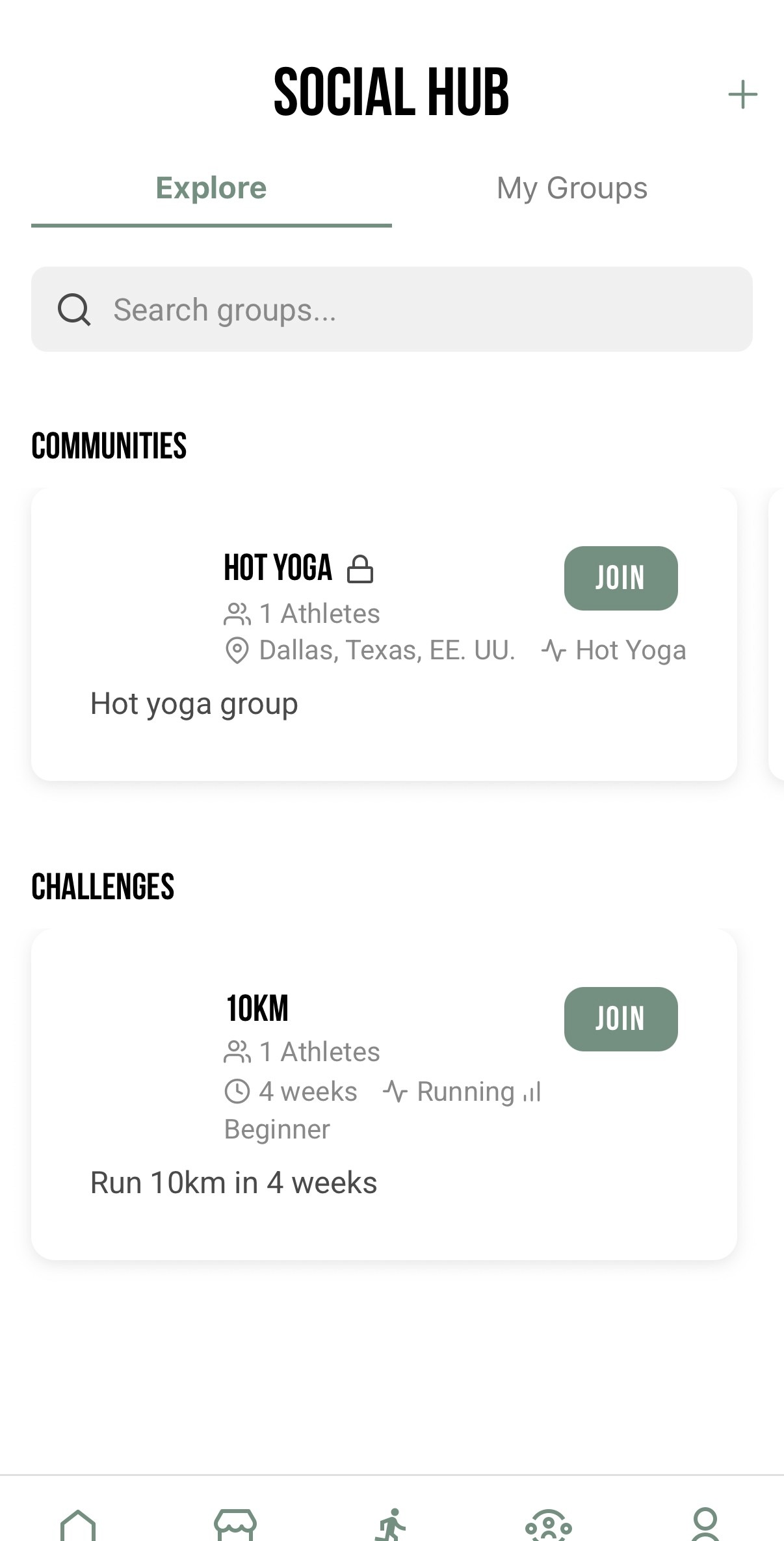The image size is (784, 1541).
Task: Tap the plus icon to create a new group
Action: (x=742, y=93)
